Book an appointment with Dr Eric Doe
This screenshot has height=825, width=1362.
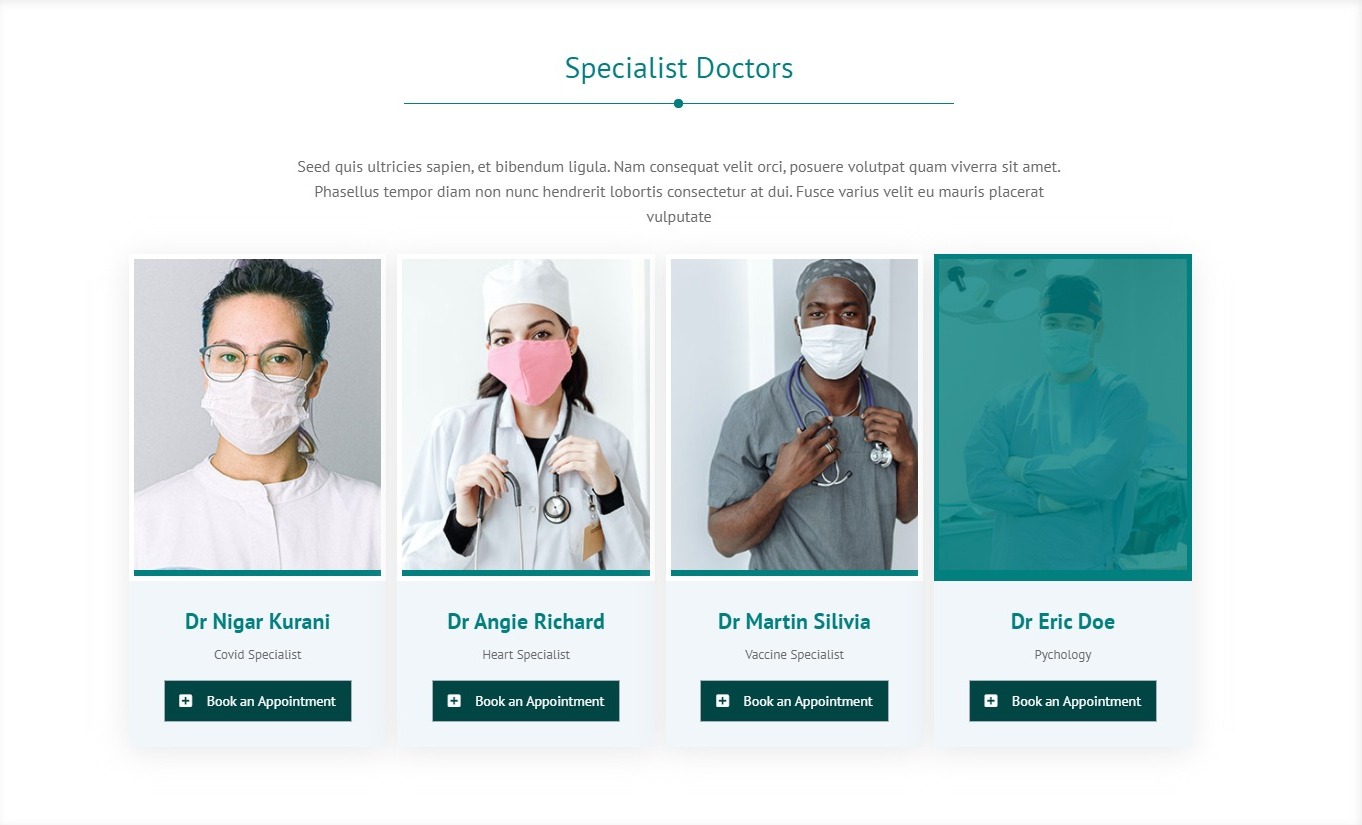[x=1063, y=701]
